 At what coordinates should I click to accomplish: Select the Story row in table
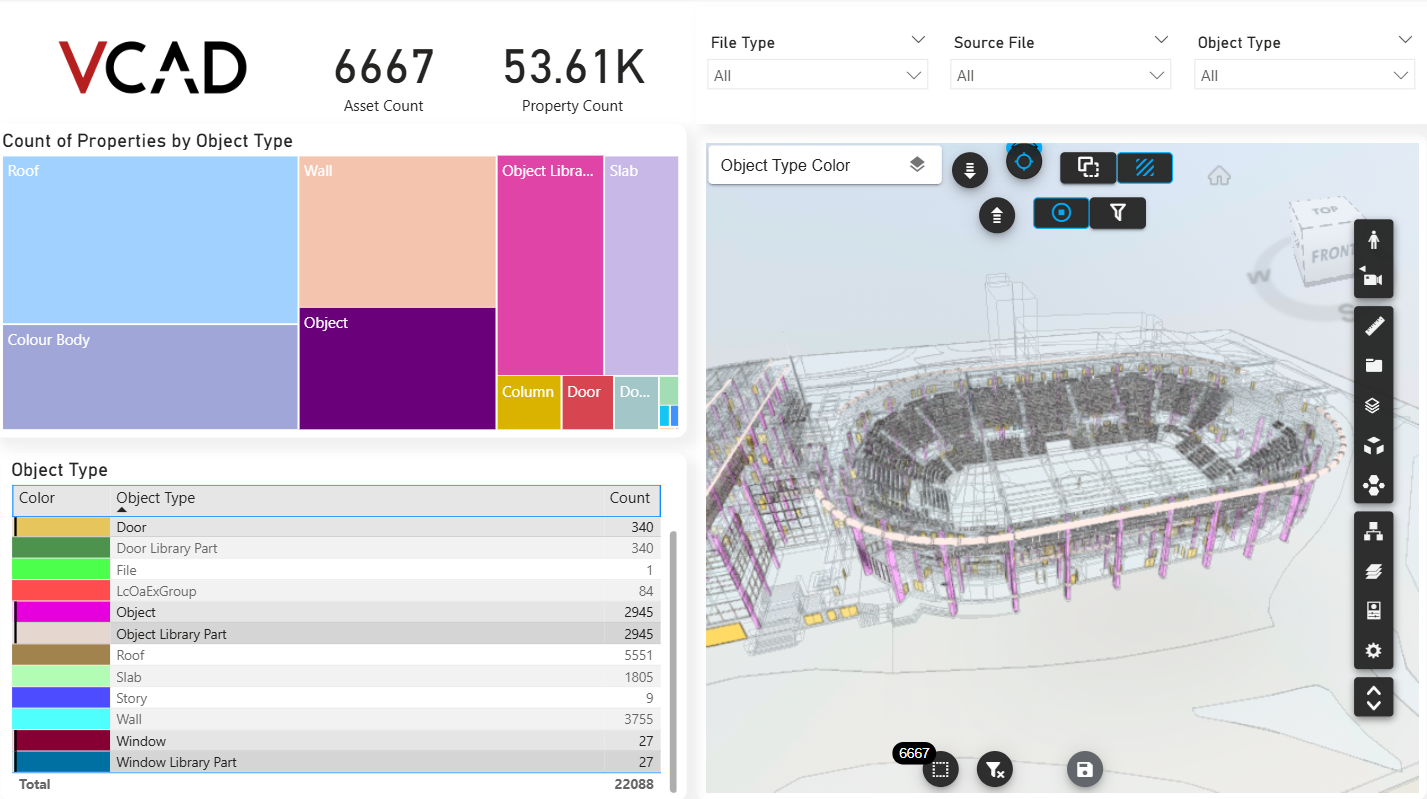pos(336,698)
